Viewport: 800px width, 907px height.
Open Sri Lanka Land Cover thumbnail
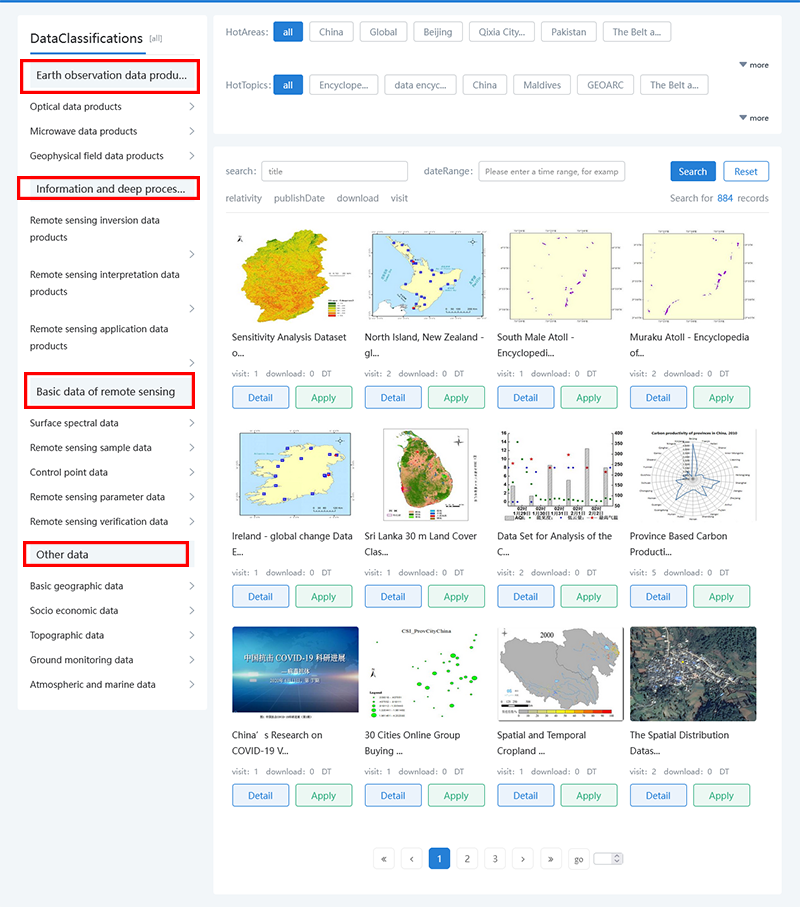coord(424,475)
